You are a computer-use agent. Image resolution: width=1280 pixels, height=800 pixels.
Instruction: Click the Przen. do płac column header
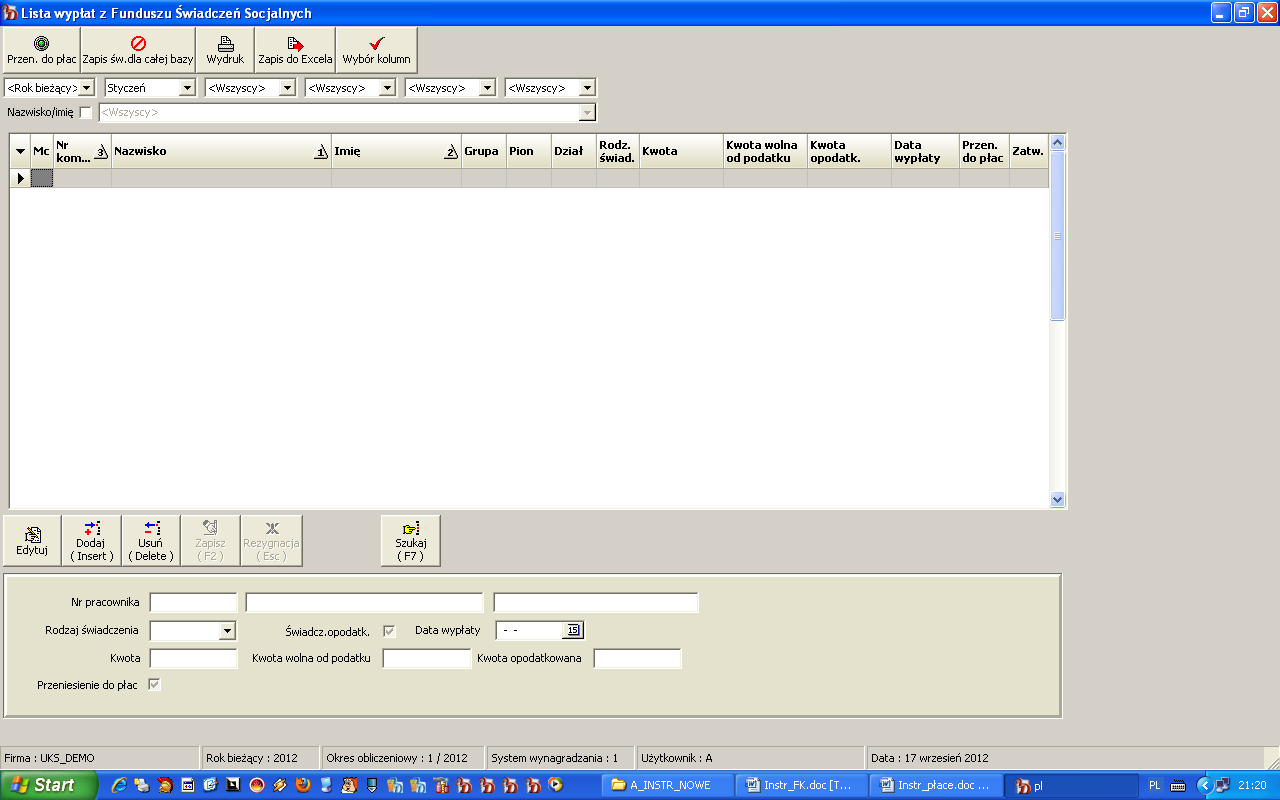coord(984,151)
